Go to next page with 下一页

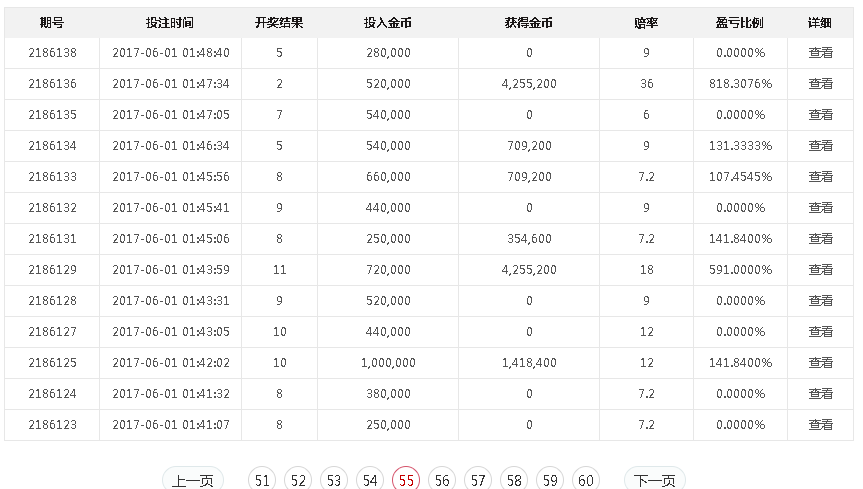click(654, 481)
